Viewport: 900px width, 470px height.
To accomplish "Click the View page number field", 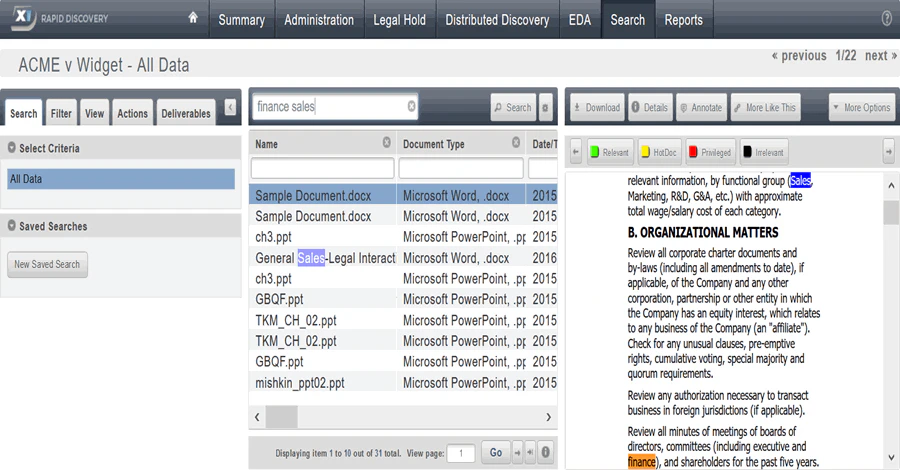I will click(461, 453).
